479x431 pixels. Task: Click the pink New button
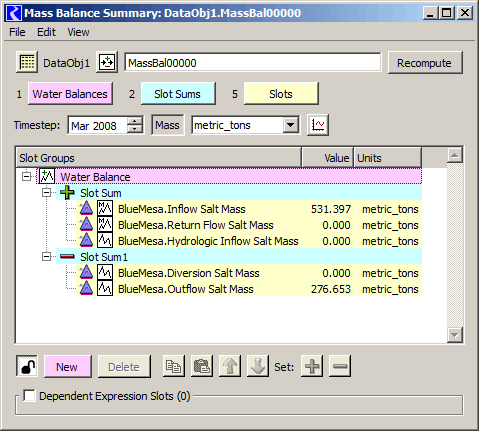[x=68, y=366]
